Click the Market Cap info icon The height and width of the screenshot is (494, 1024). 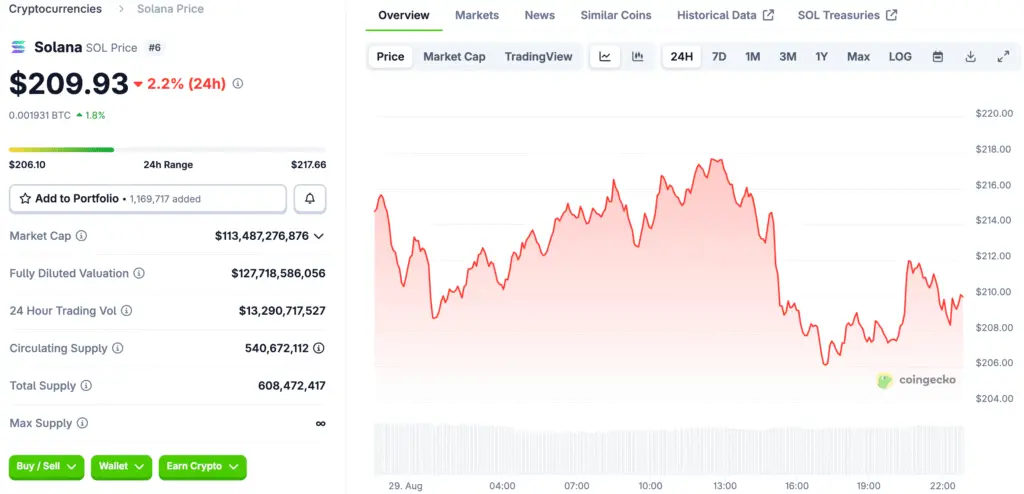tap(81, 236)
